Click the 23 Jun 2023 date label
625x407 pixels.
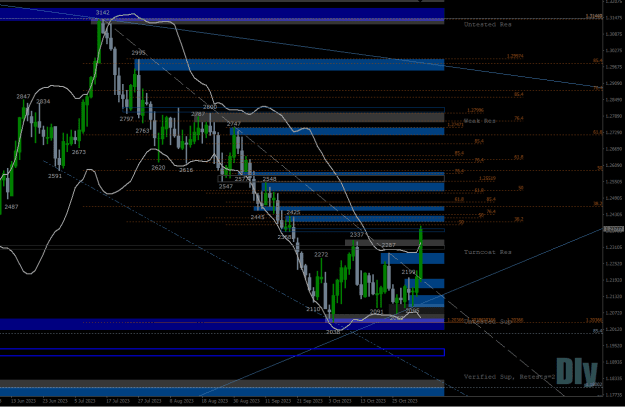[55, 401]
